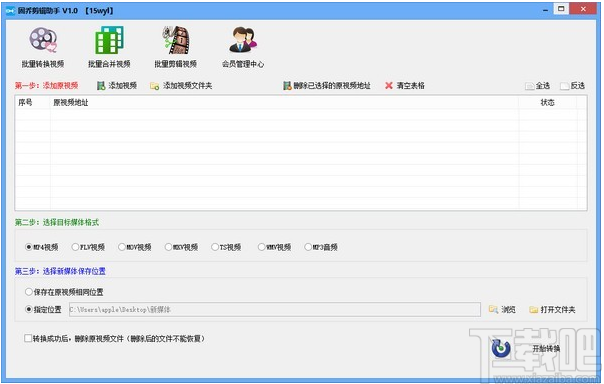Image resolution: width=604 pixels, height=384 pixels.
Task: Click the 浏览 browse folder icon
Action: coord(493,309)
